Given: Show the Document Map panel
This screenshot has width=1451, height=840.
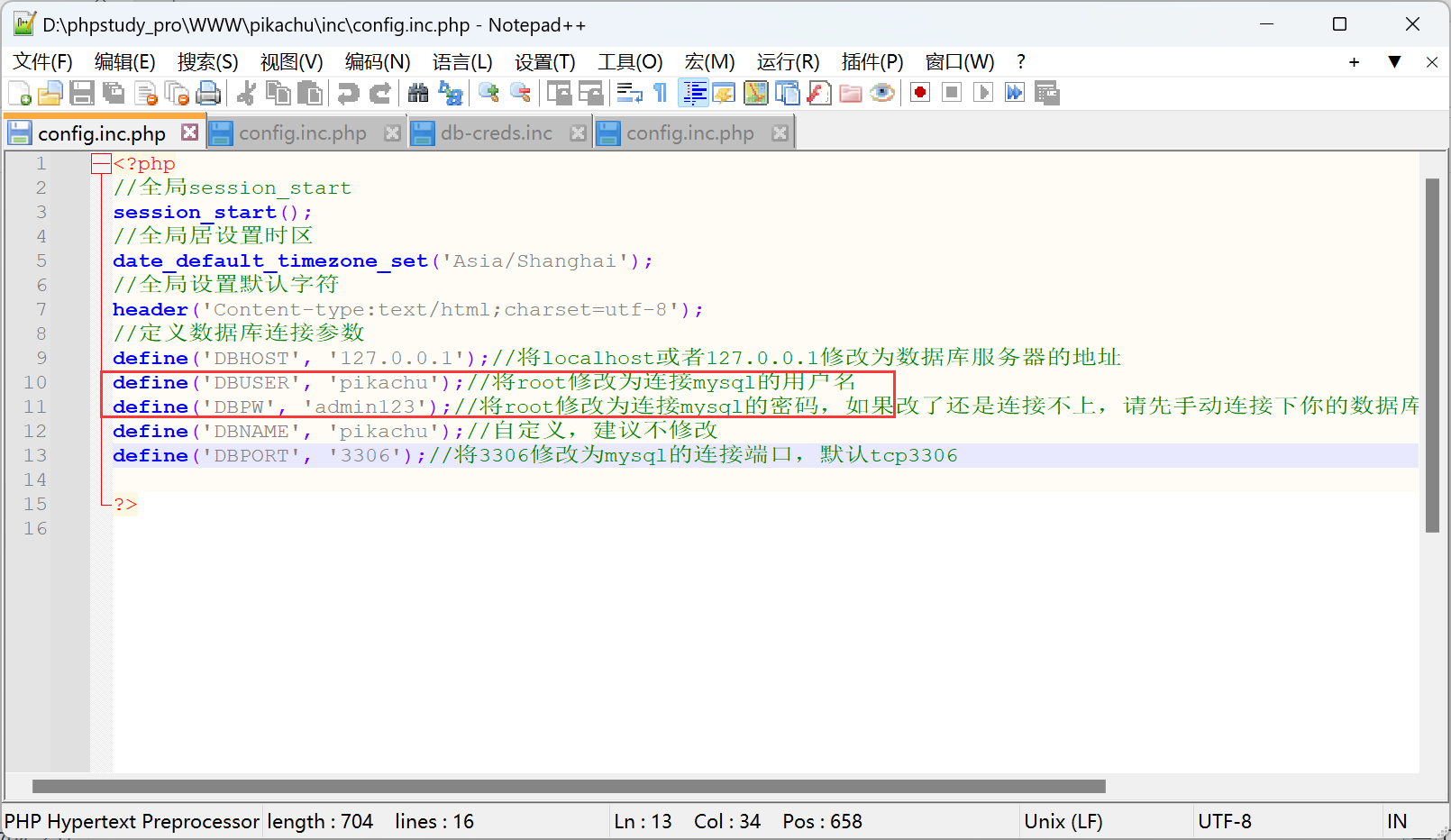Looking at the screenshot, I should [x=756, y=93].
